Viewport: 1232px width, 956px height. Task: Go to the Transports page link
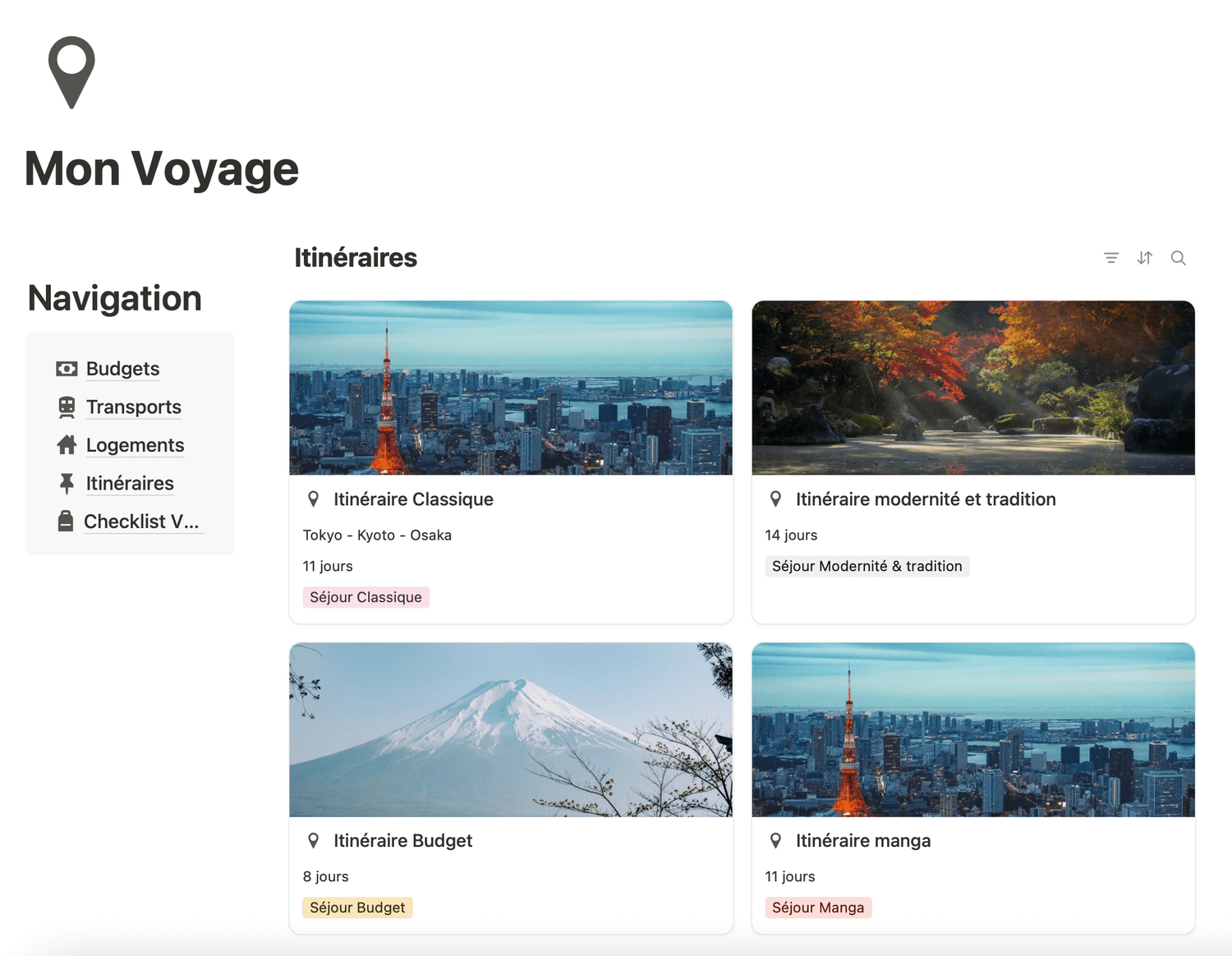pos(133,407)
